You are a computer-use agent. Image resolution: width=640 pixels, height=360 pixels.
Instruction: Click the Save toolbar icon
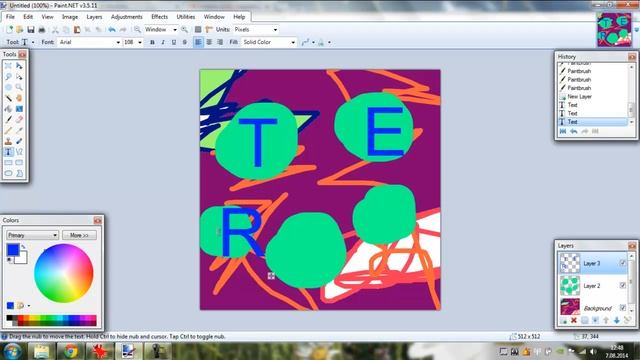click(x=31, y=29)
